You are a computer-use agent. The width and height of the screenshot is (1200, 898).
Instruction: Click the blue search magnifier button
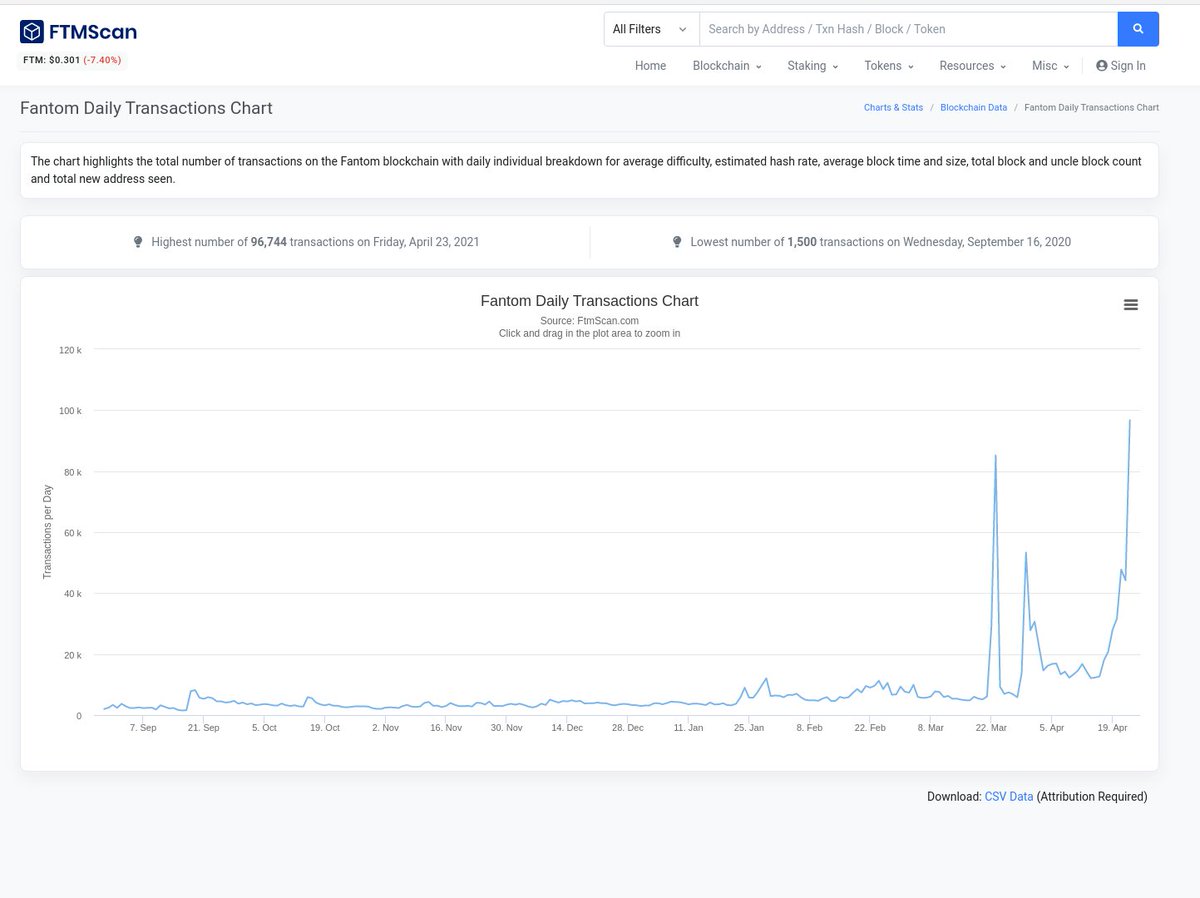pos(1138,29)
